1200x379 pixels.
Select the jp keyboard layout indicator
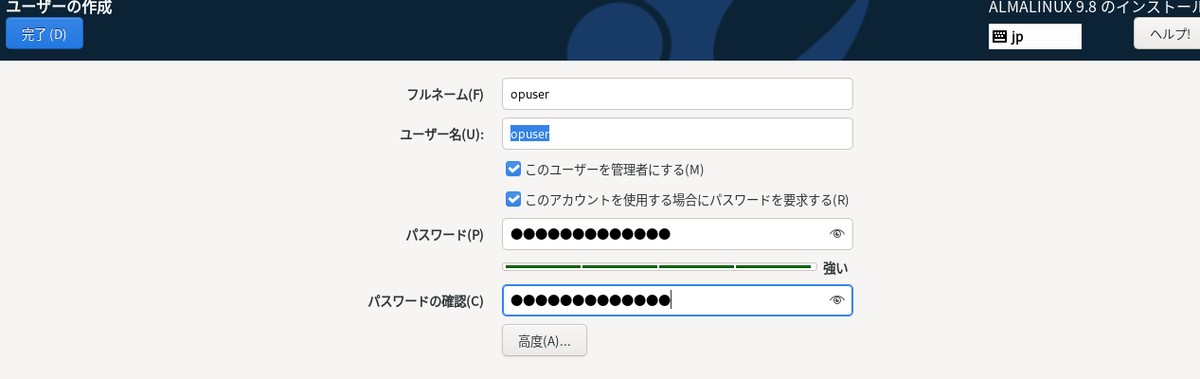click(1035, 36)
